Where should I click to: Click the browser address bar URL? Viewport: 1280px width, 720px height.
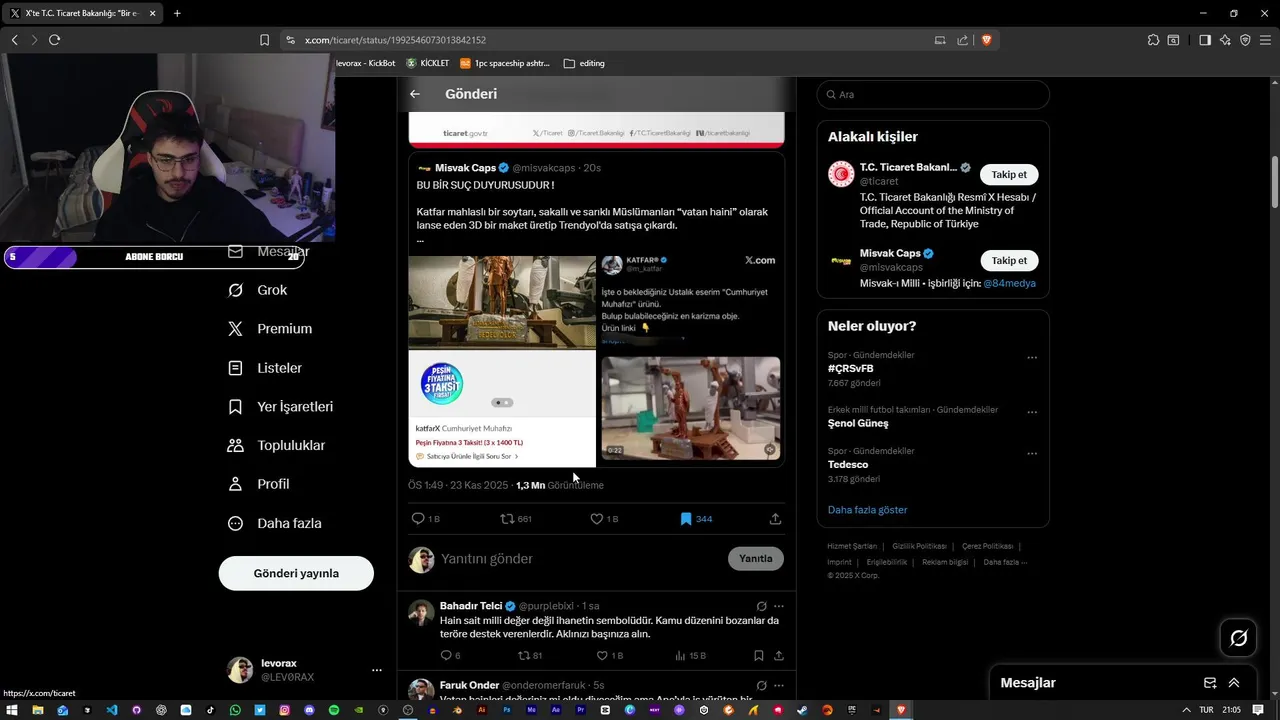395,40
